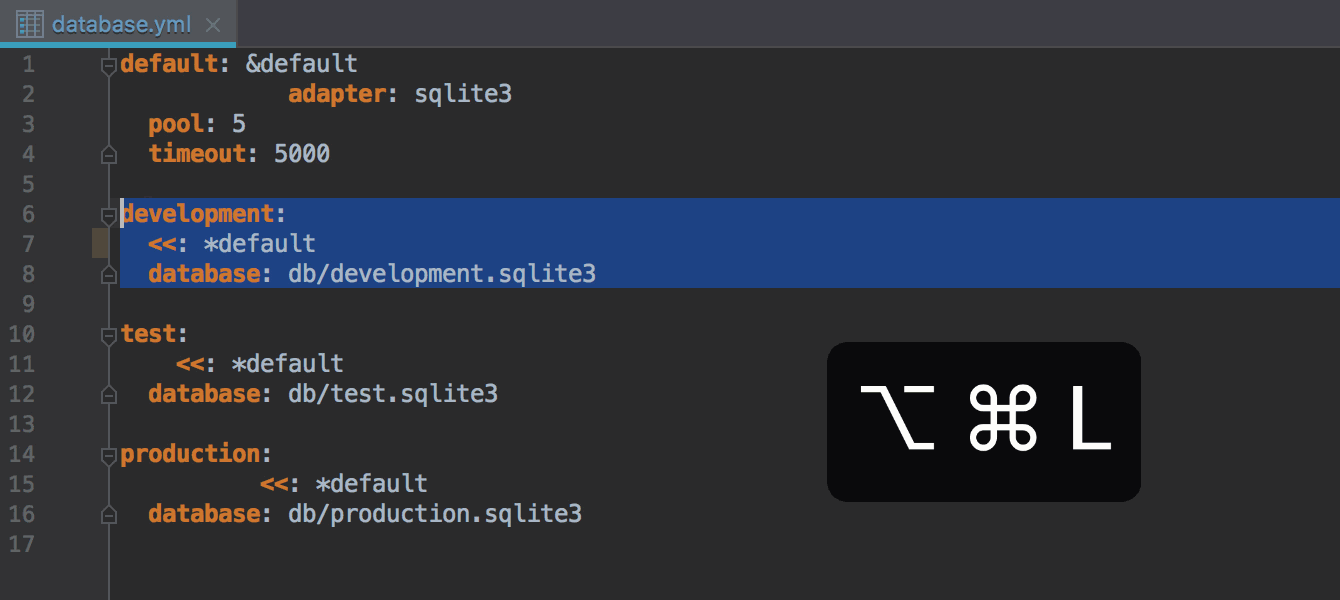
Task: Collapse the production block fold marker
Action: [x=108, y=456]
